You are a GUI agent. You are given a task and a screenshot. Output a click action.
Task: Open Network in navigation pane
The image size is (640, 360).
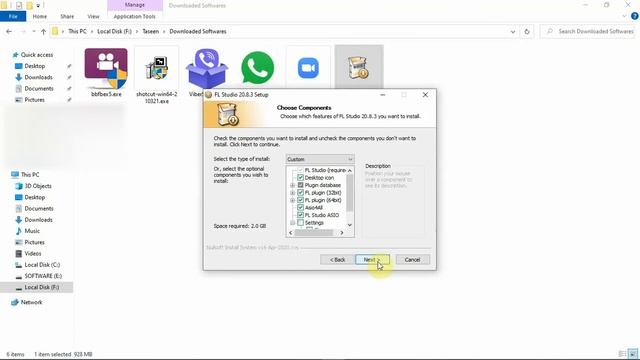click(x=31, y=302)
